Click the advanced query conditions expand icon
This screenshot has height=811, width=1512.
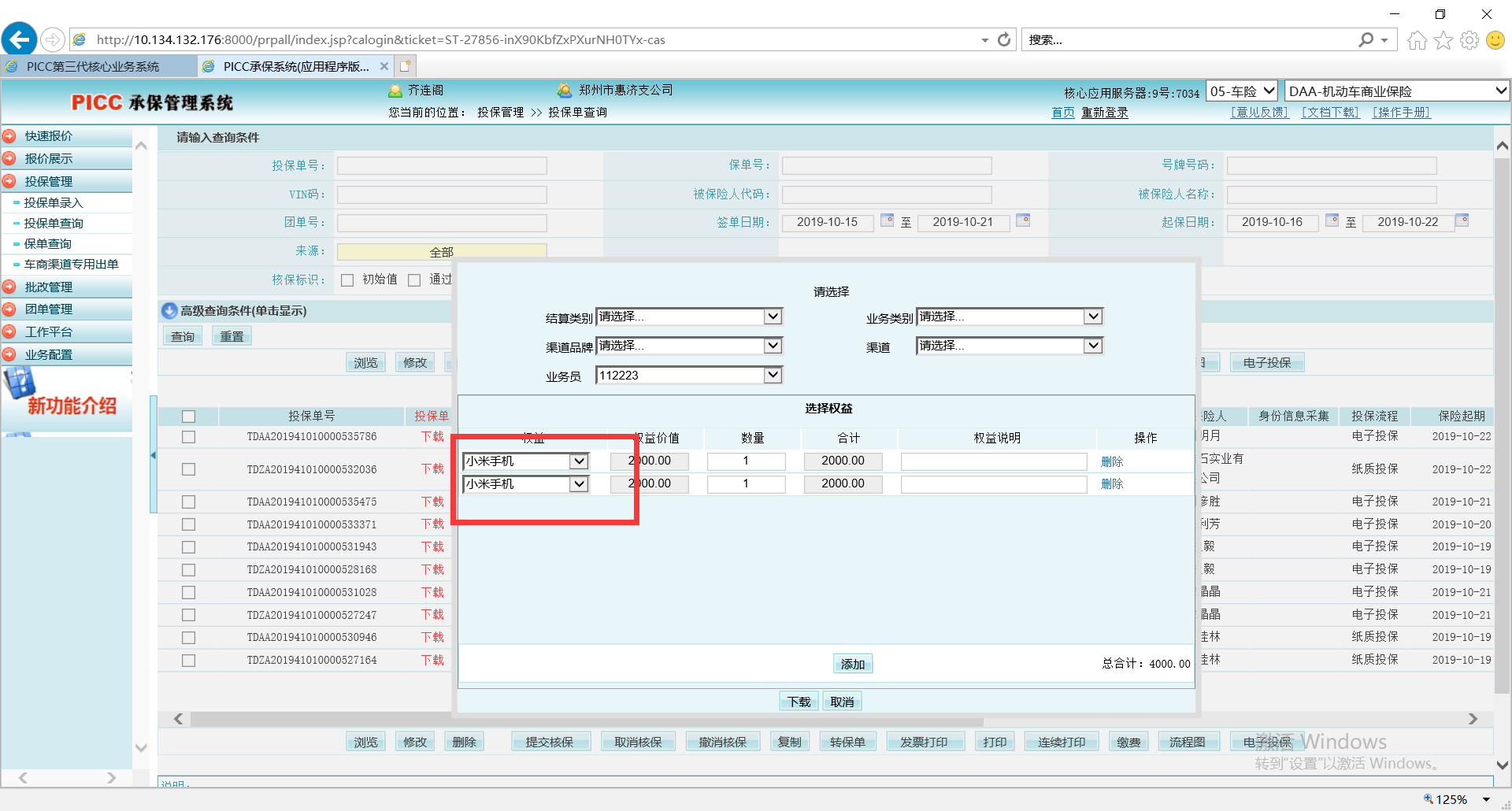coord(169,311)
